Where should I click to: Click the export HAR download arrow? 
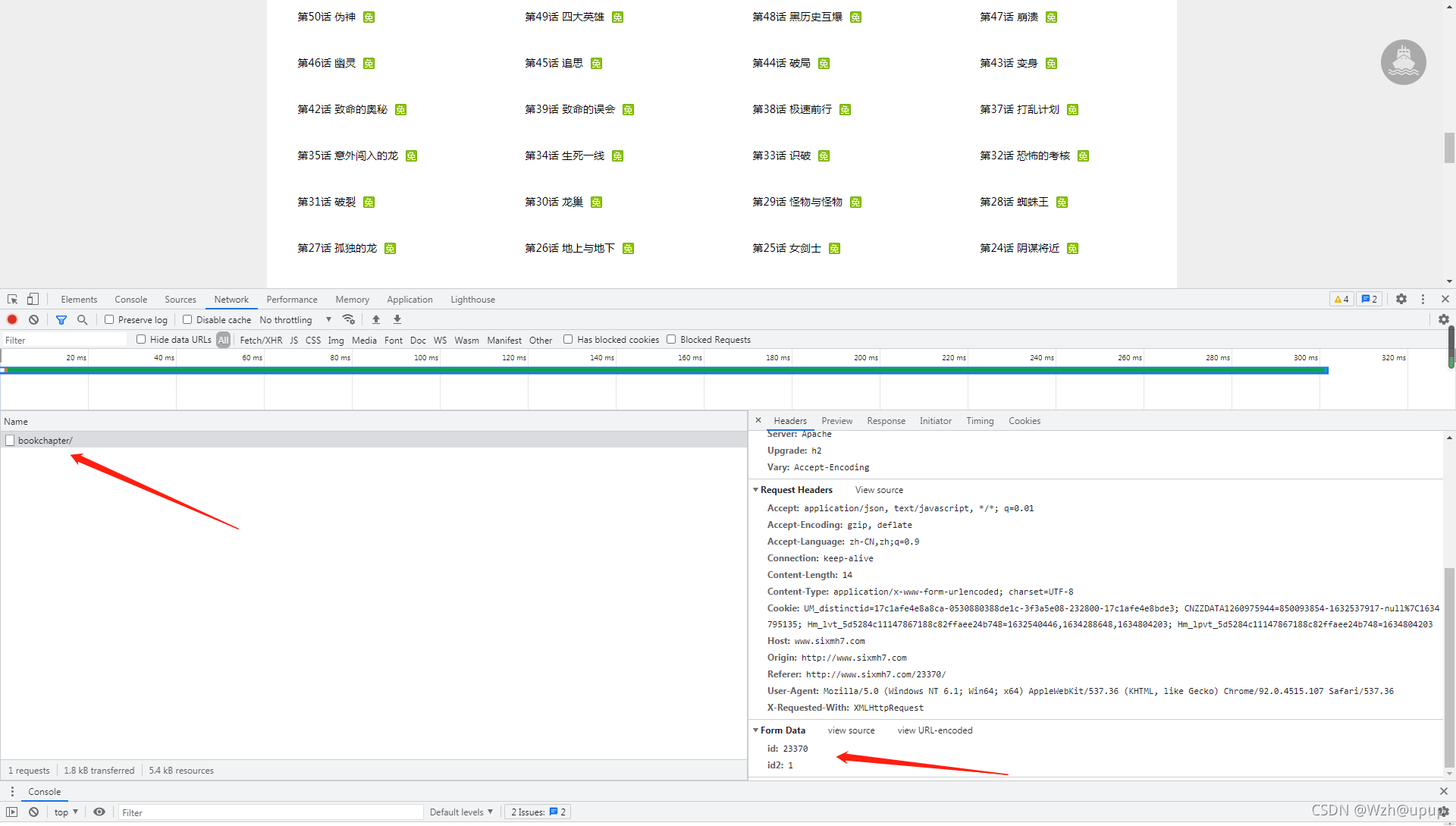pyautogui.click(x=397, y=320)
